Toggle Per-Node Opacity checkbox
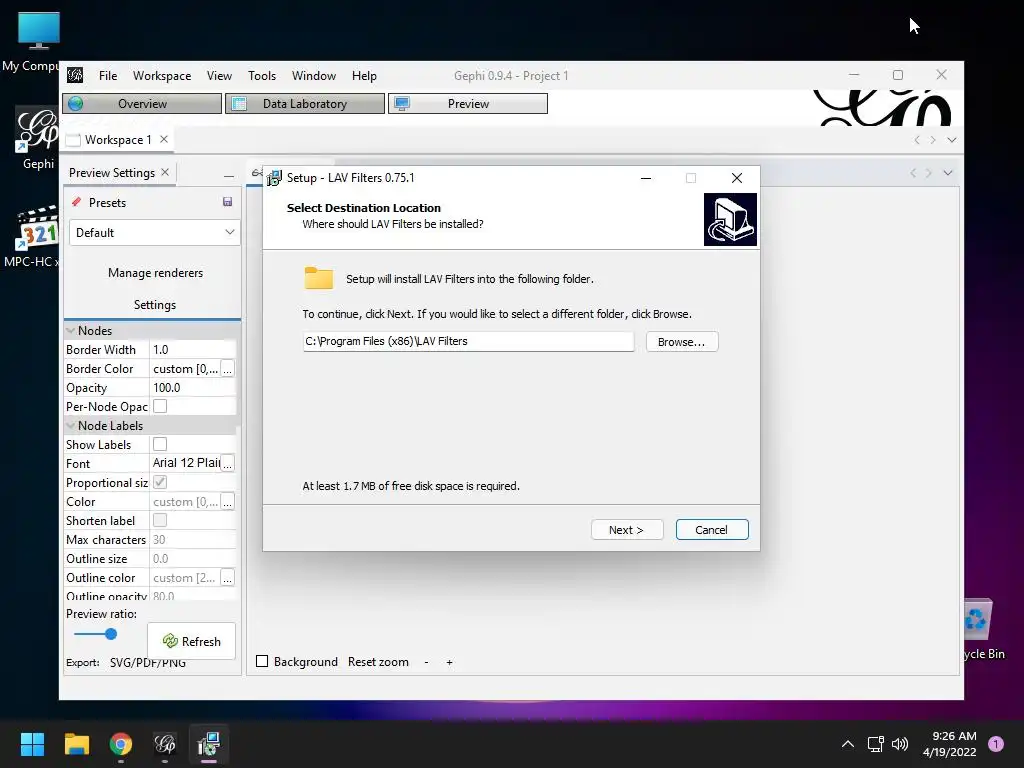1024x768 pixels. tap(160, 406)
